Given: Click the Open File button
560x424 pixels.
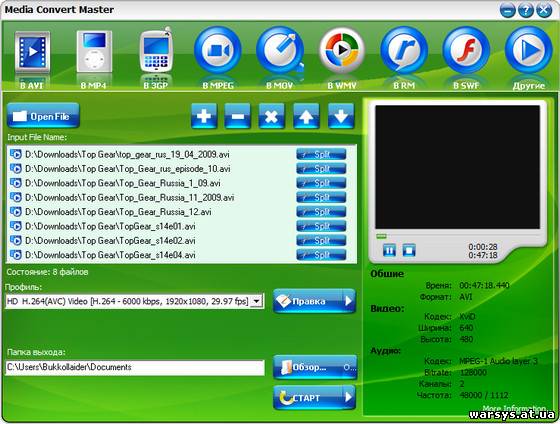Looking at the screenshot, I should (43, 116).
